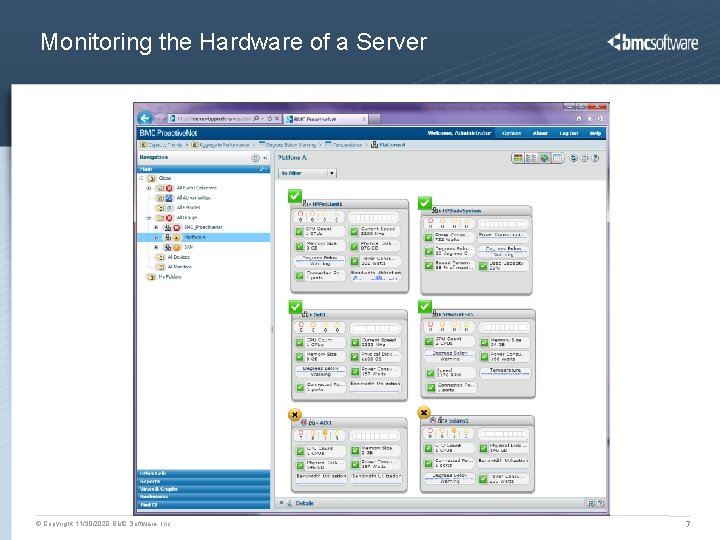Click the progress bar in Dell1 card
Viewport: 720px width, 540px height.
376,328
